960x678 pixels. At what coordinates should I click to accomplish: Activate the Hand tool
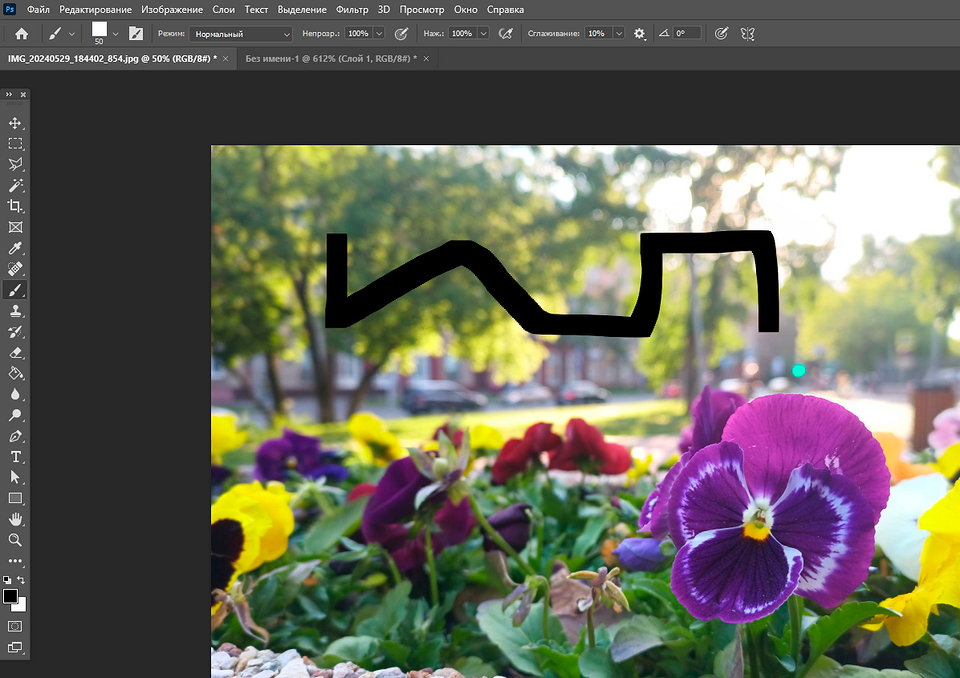tap(15, 519)
